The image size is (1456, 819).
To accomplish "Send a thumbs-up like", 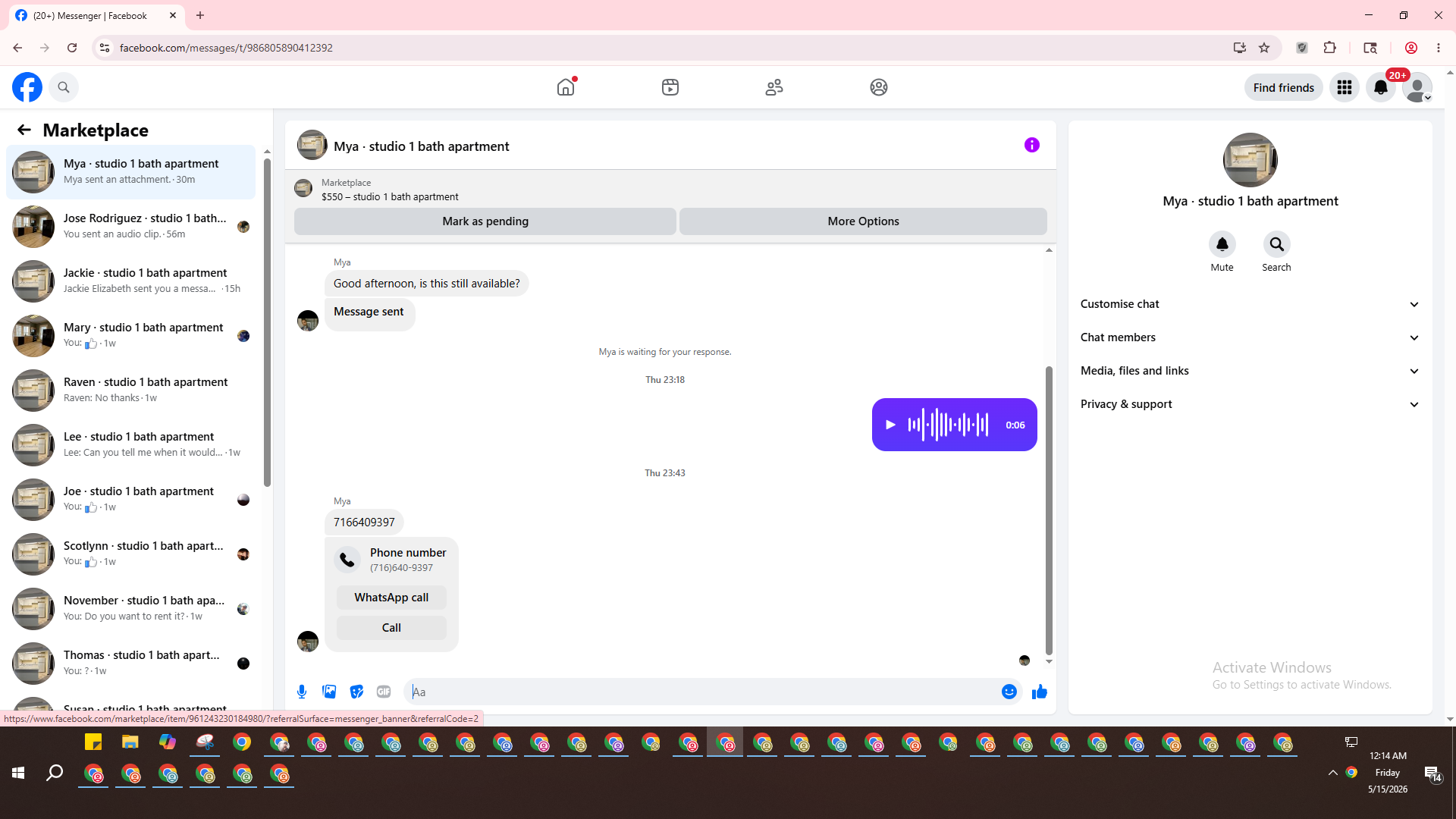I will pos(1039,692).
